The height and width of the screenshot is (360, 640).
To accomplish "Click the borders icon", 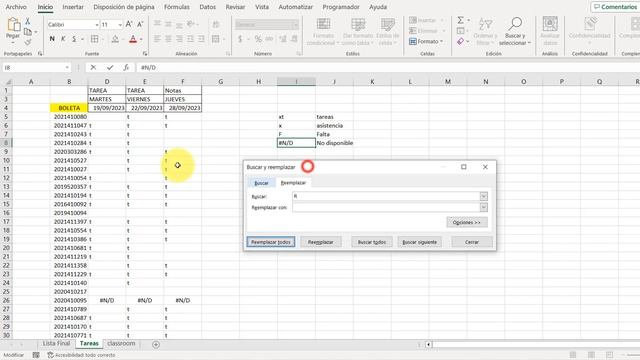I will point(95,39).
